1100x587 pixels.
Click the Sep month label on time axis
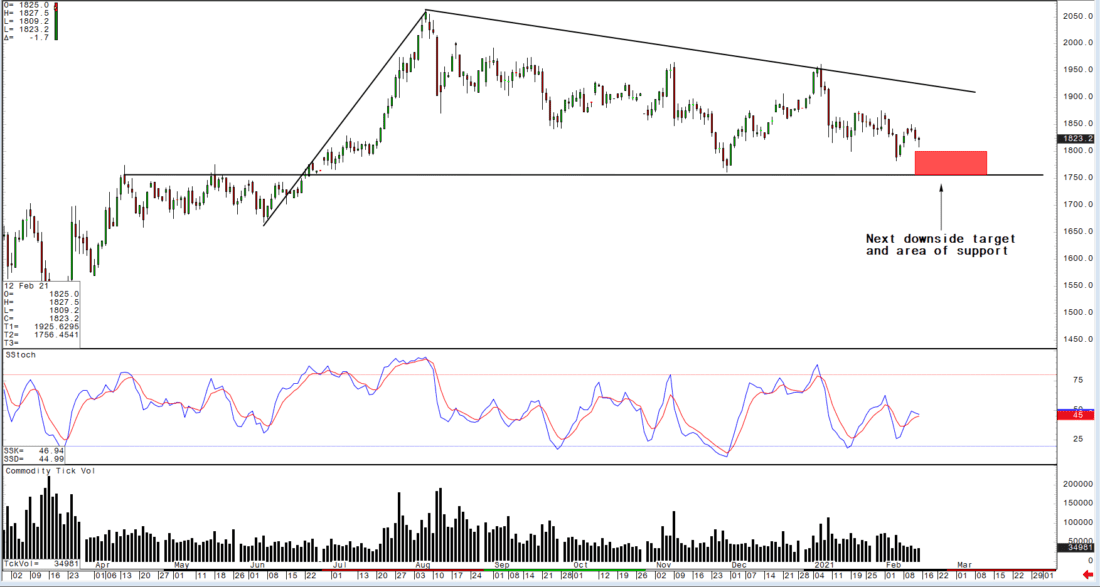(502, 565)
